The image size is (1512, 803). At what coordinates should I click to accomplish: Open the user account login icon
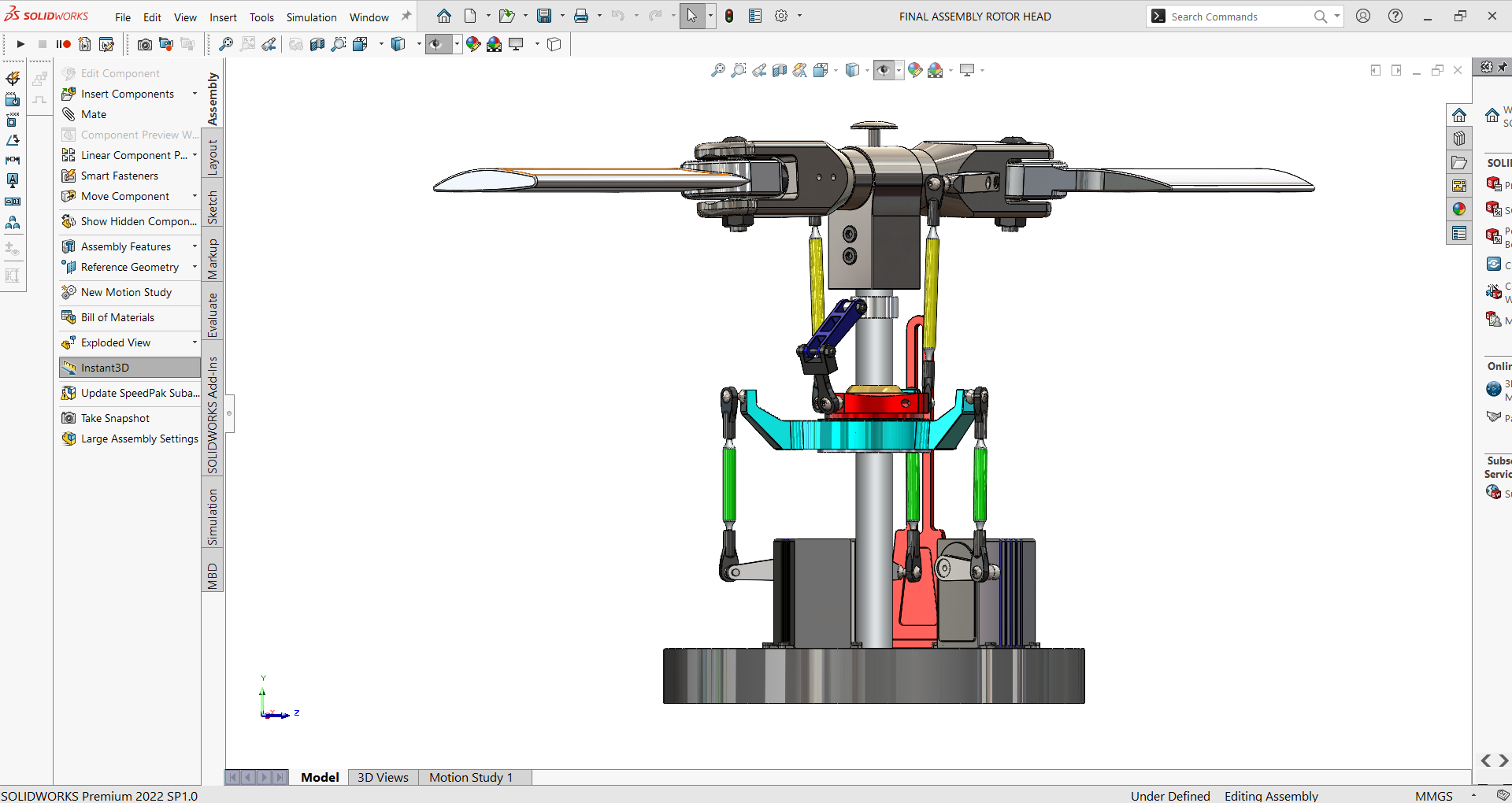[1363, 16]
